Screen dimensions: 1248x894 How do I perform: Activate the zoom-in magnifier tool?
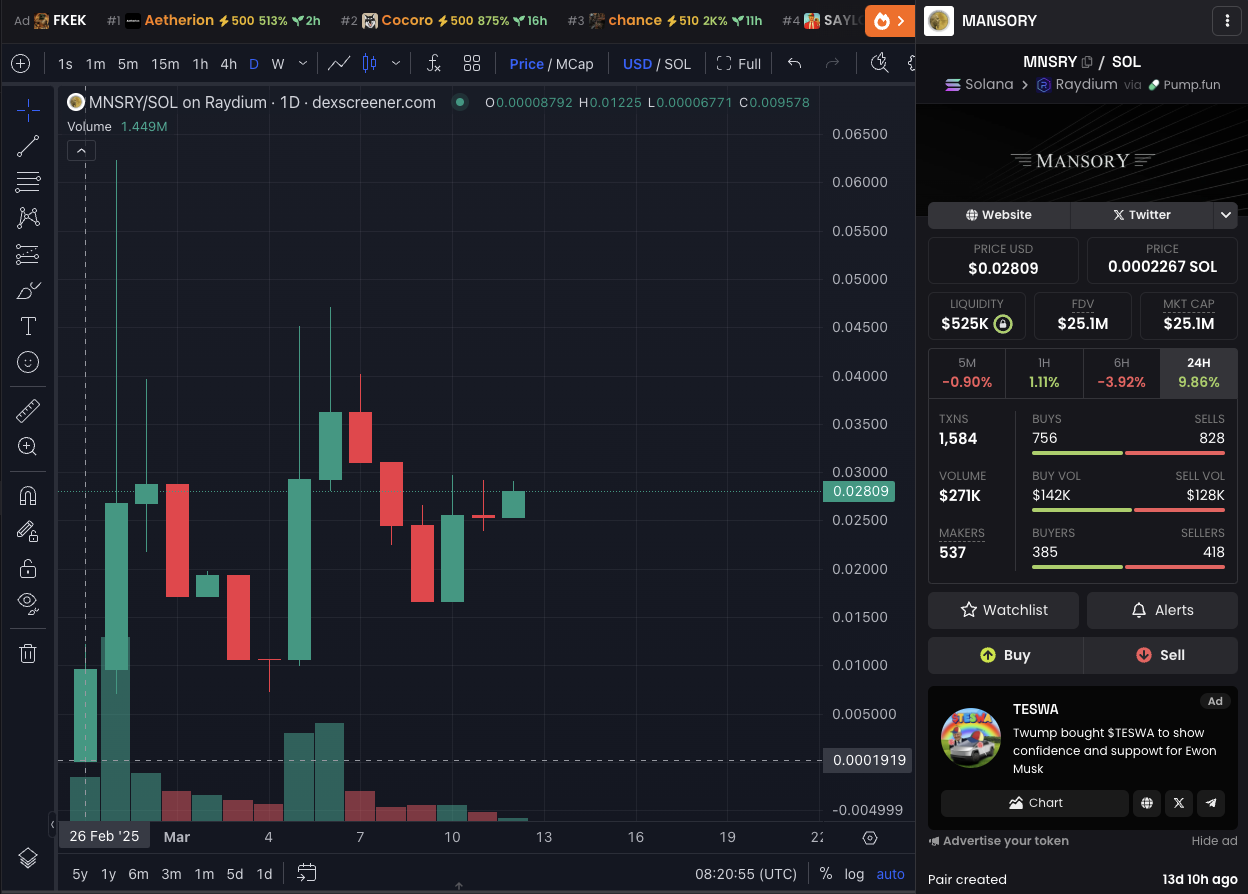point(28,447)
